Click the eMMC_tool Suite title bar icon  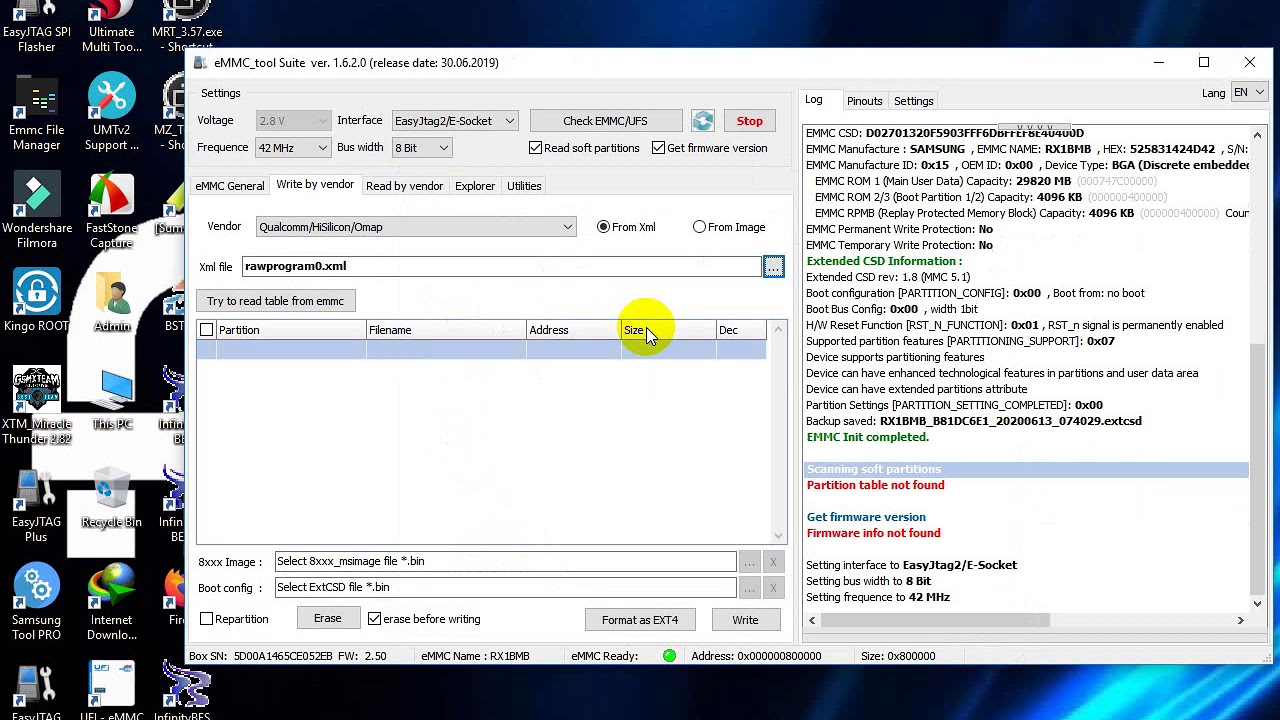200,63
